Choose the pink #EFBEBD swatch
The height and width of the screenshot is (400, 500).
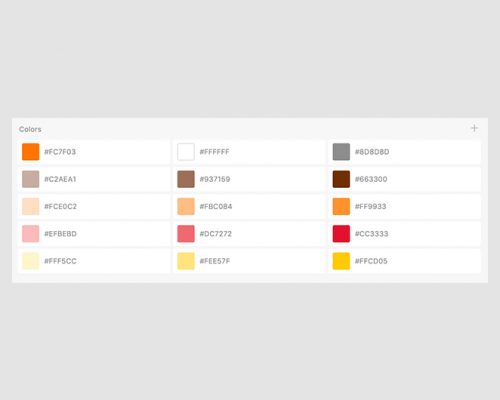(31, 234)
